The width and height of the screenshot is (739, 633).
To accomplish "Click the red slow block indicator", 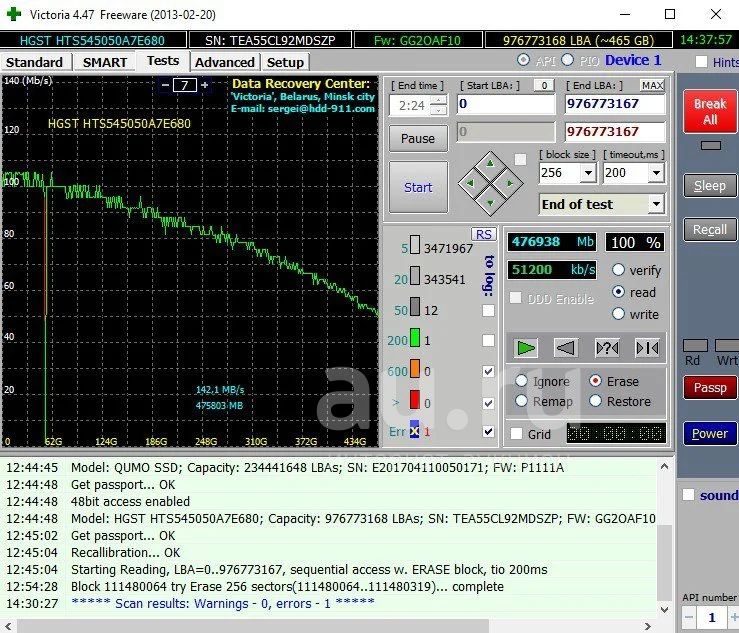I will (415, 400).
